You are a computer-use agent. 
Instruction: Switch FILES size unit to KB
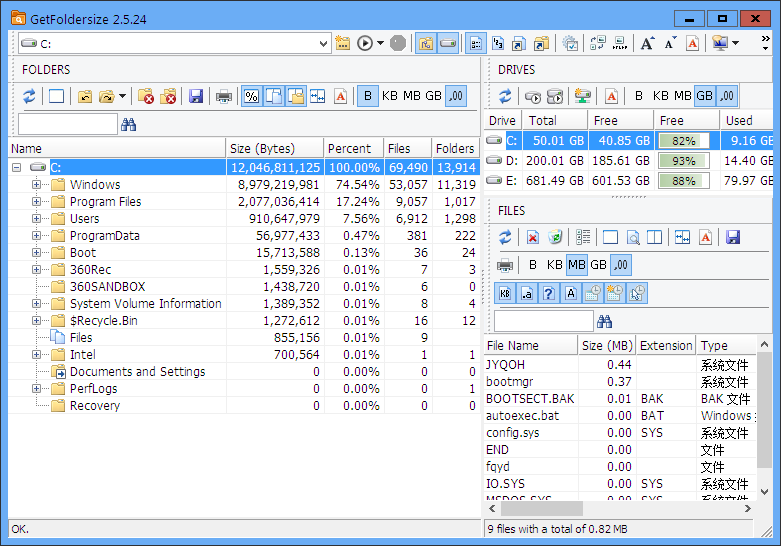[x=554, y=265]
